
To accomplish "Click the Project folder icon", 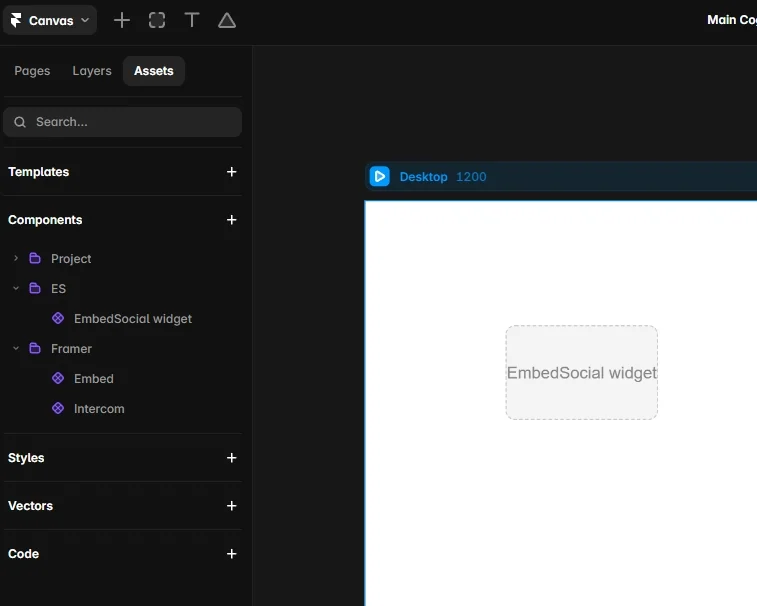I will point(35,258).
